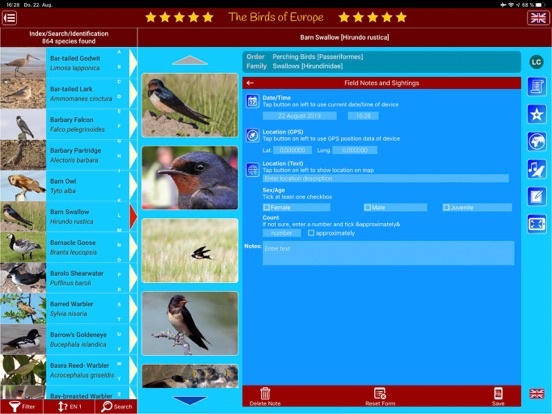
Task: Tick the Female checkbox
Action: [267, 207]
